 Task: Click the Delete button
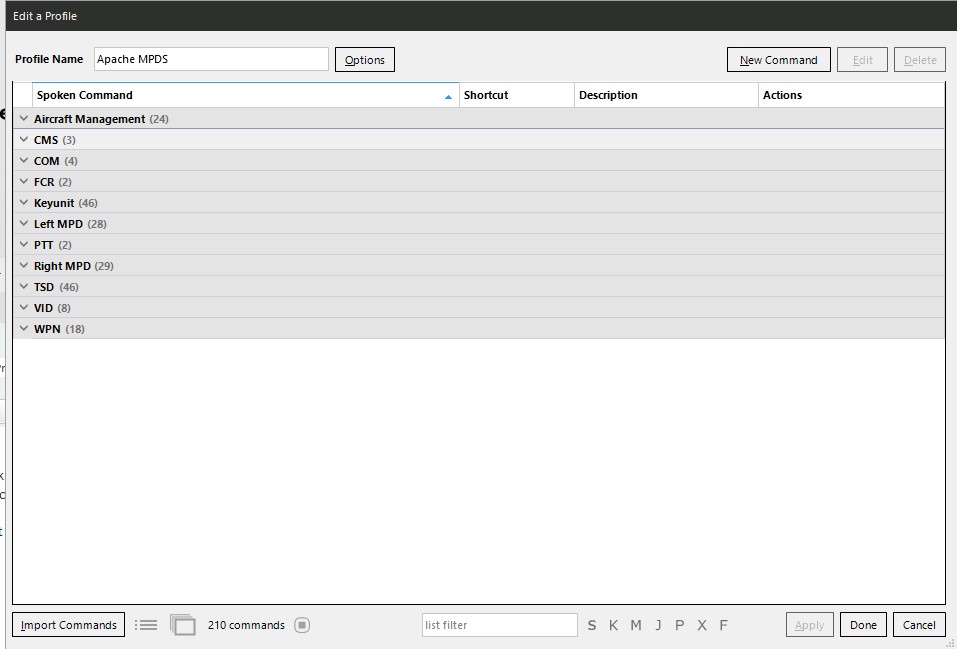pyautogui.click(x=920, y=59)
